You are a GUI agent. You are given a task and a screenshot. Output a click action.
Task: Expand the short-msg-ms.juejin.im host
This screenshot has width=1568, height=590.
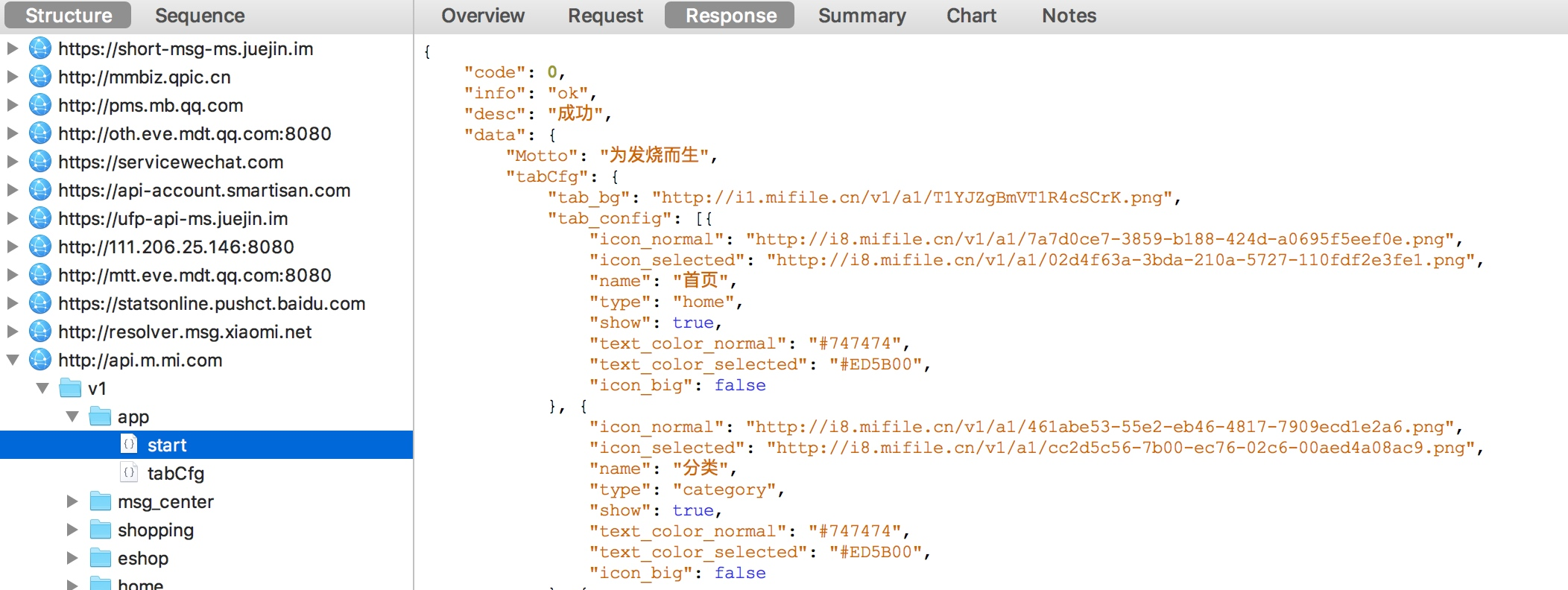[13, 48]
